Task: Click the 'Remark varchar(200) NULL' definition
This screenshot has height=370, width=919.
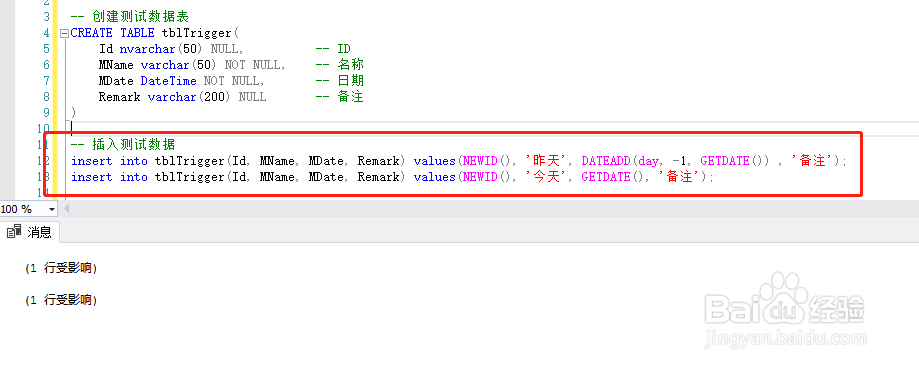Action: [182, 97]
